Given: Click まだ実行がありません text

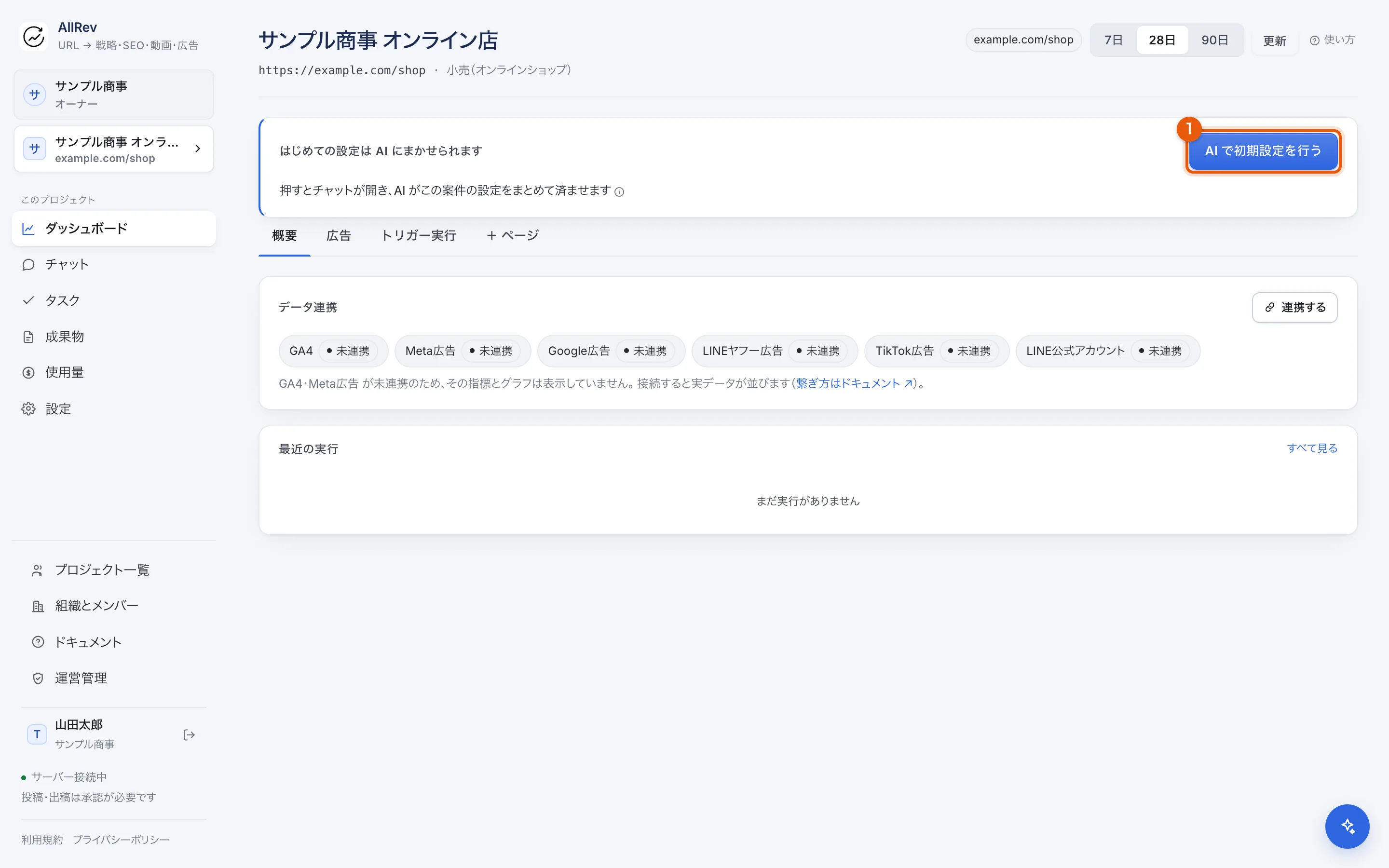Looking at the screenshot, I should coord(808,501).
